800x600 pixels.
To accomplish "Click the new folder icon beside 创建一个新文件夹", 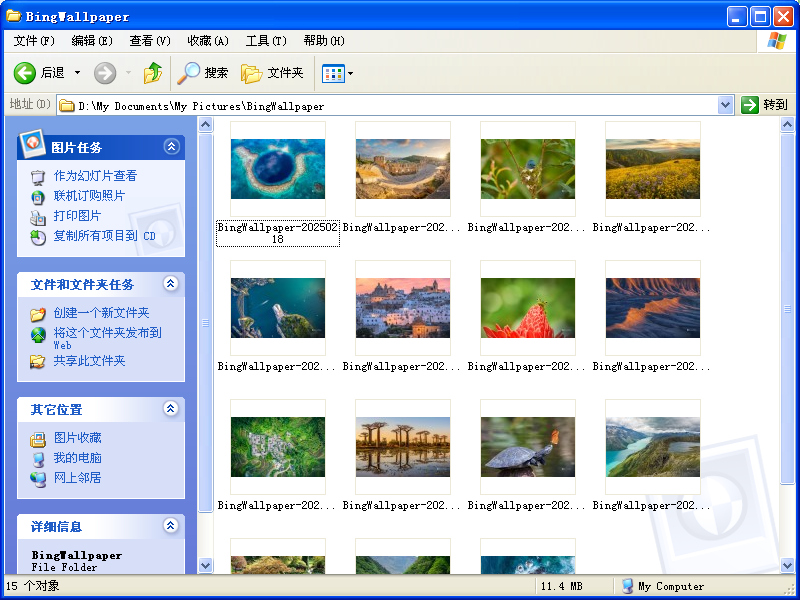I will point(38,314).
